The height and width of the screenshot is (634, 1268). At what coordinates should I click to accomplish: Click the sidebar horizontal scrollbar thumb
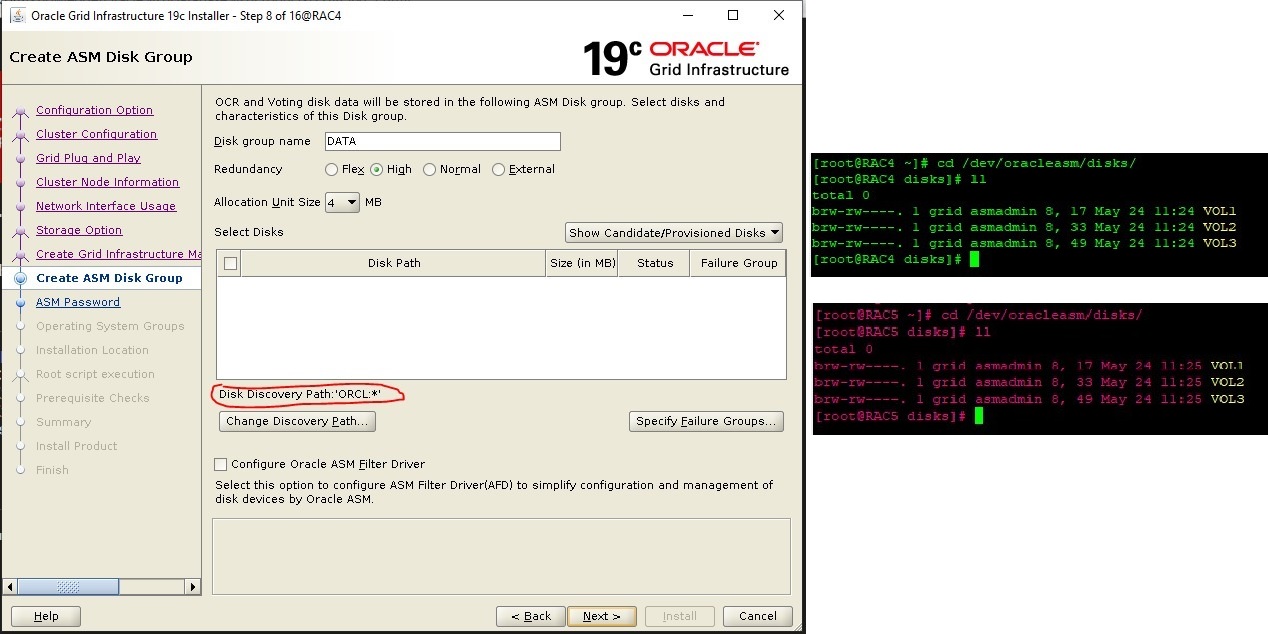[x=69, y=587]
